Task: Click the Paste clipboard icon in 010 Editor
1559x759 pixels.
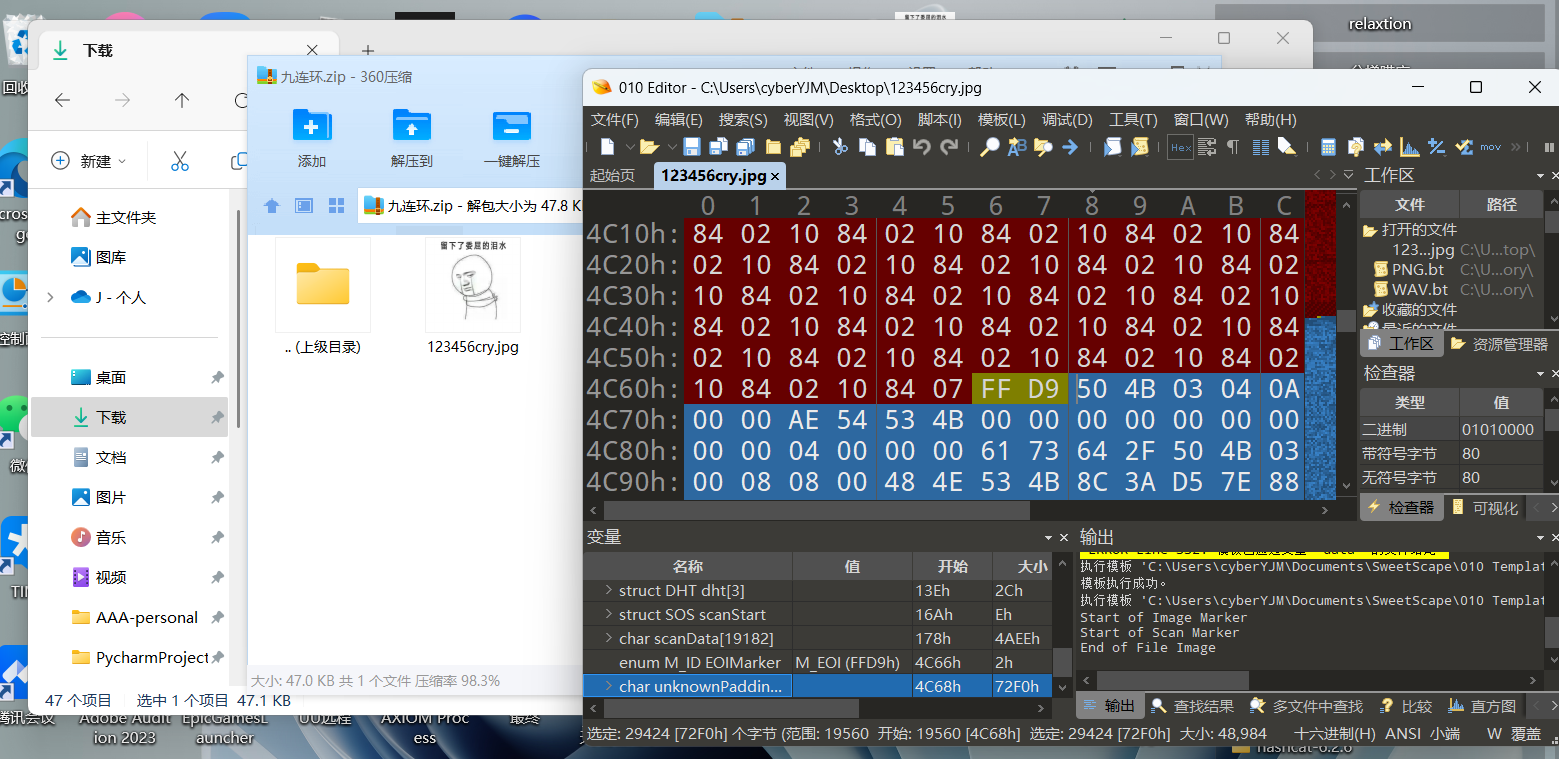Action: coord(895,147)
